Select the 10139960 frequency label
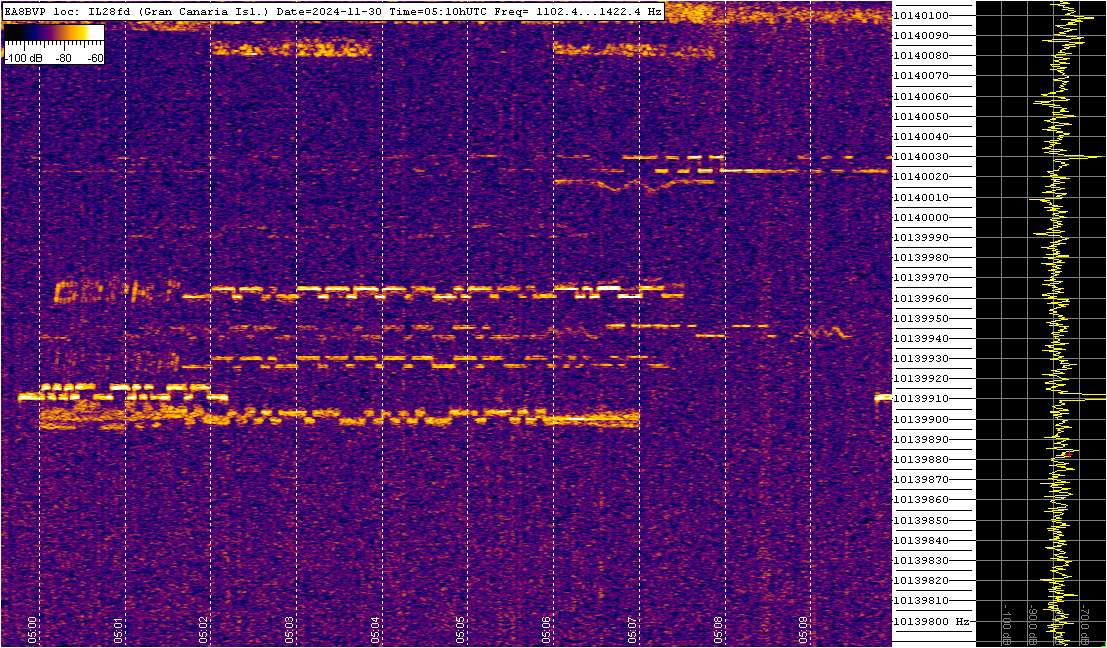 (921, 298)
